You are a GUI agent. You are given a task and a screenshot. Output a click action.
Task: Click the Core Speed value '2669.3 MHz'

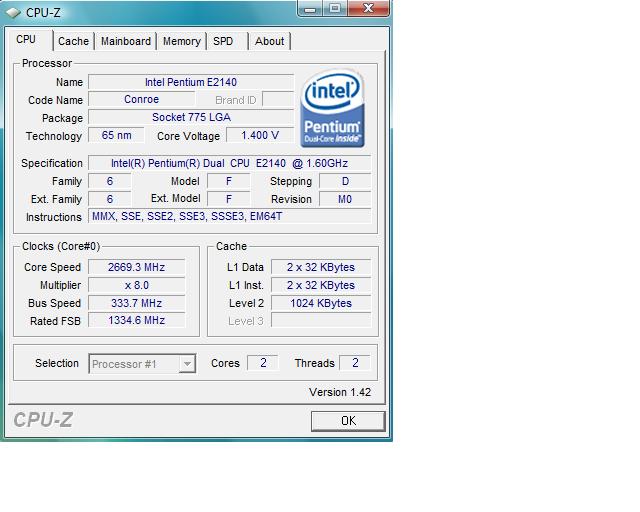136,267
